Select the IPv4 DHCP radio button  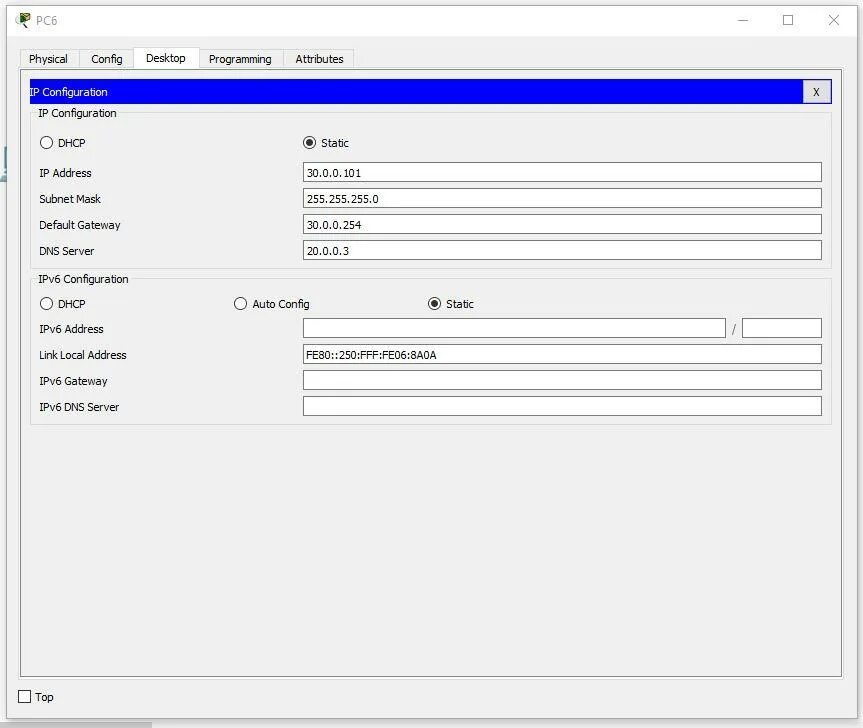tap(46, 143)
